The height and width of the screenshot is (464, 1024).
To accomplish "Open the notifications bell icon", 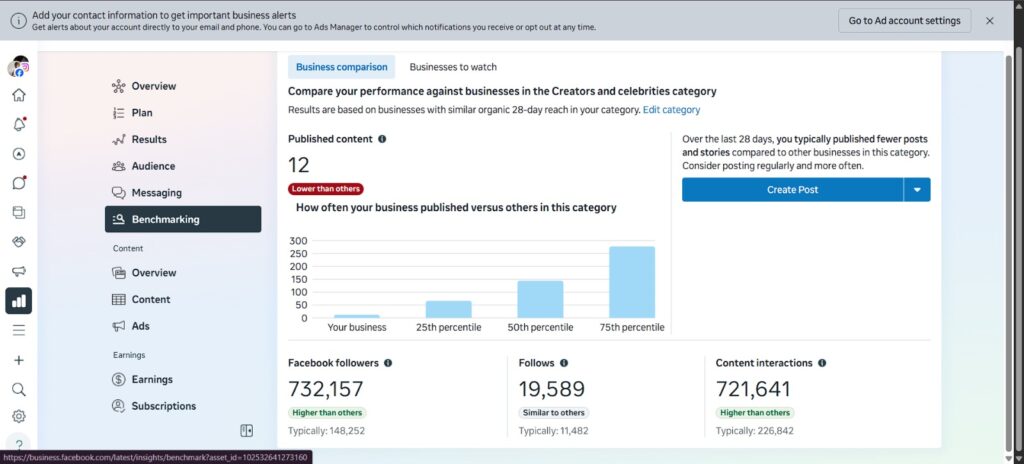I will pos(19,124).
